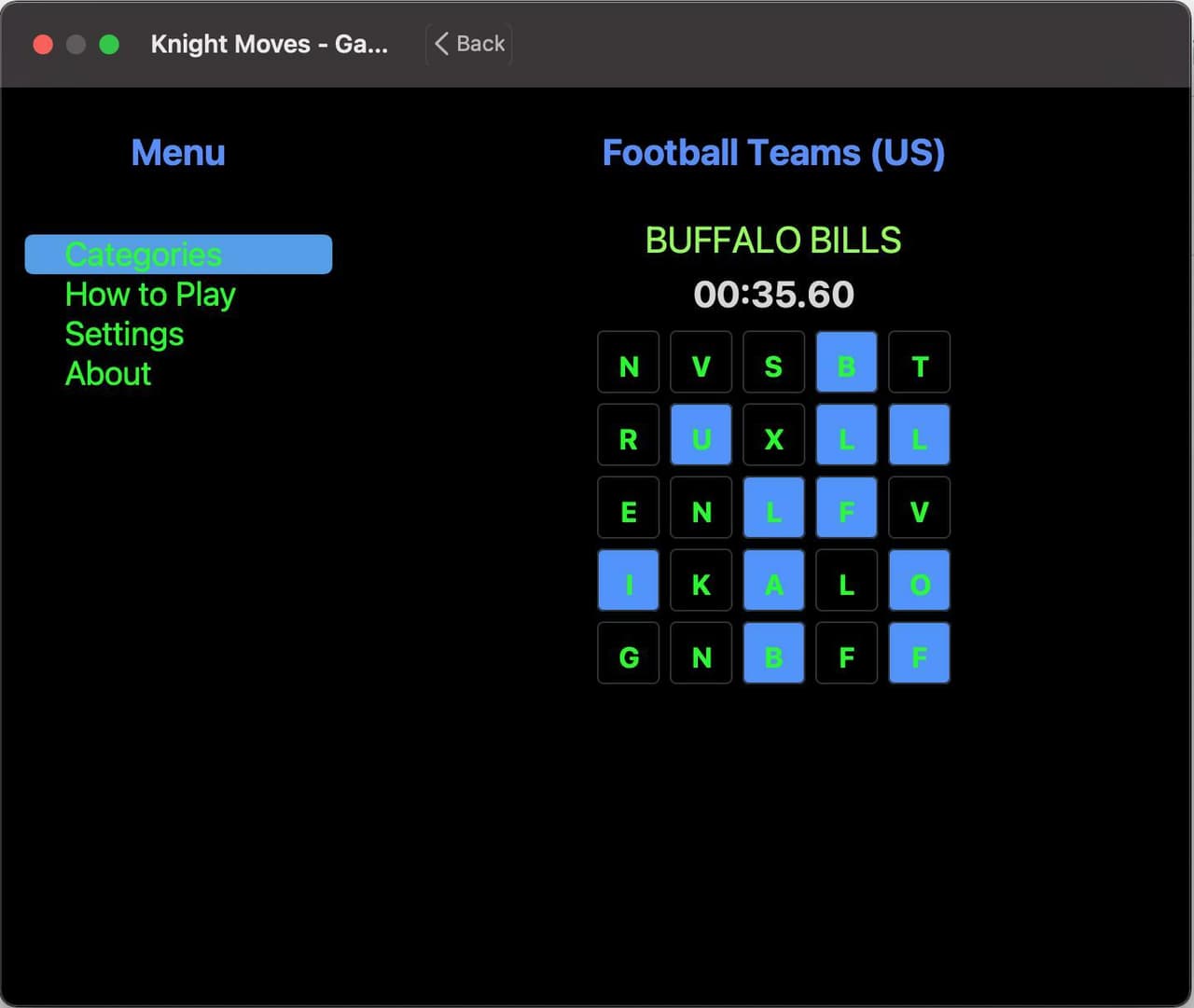Click the highlighted L tile directly above A
1194x1008 pixels.
[x=774, y=507]
